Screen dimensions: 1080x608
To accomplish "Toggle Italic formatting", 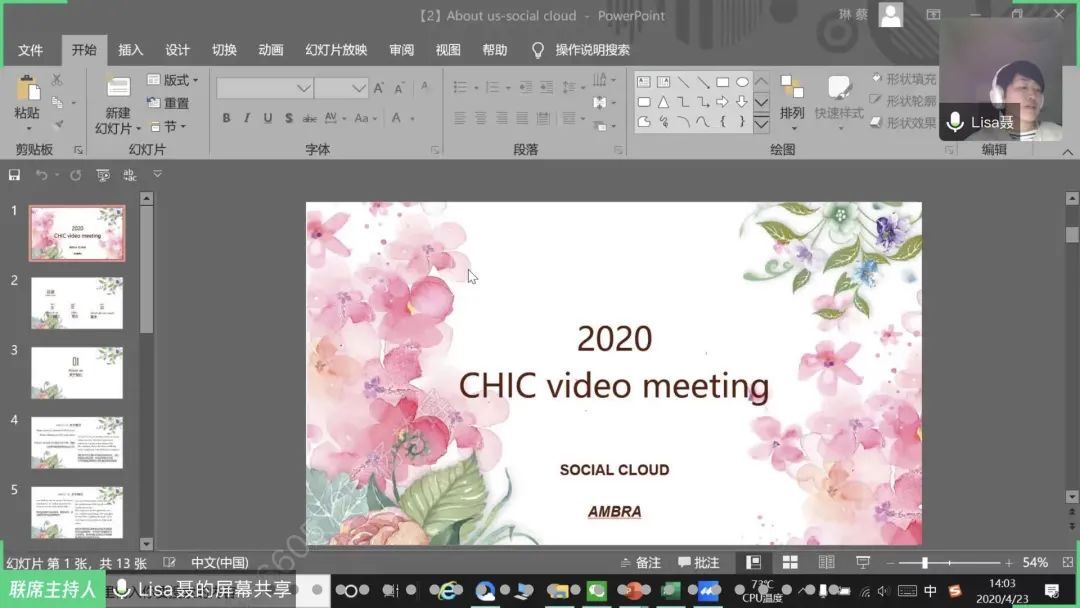I will 247,118.
